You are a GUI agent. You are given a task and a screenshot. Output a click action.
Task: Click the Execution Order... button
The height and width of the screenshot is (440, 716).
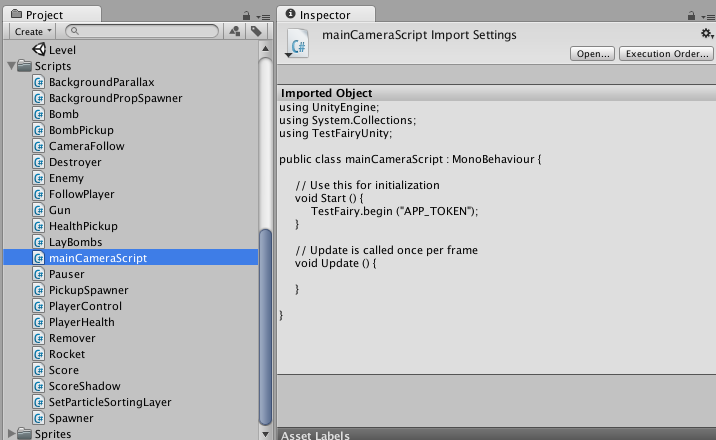click(x=666, y=53)
